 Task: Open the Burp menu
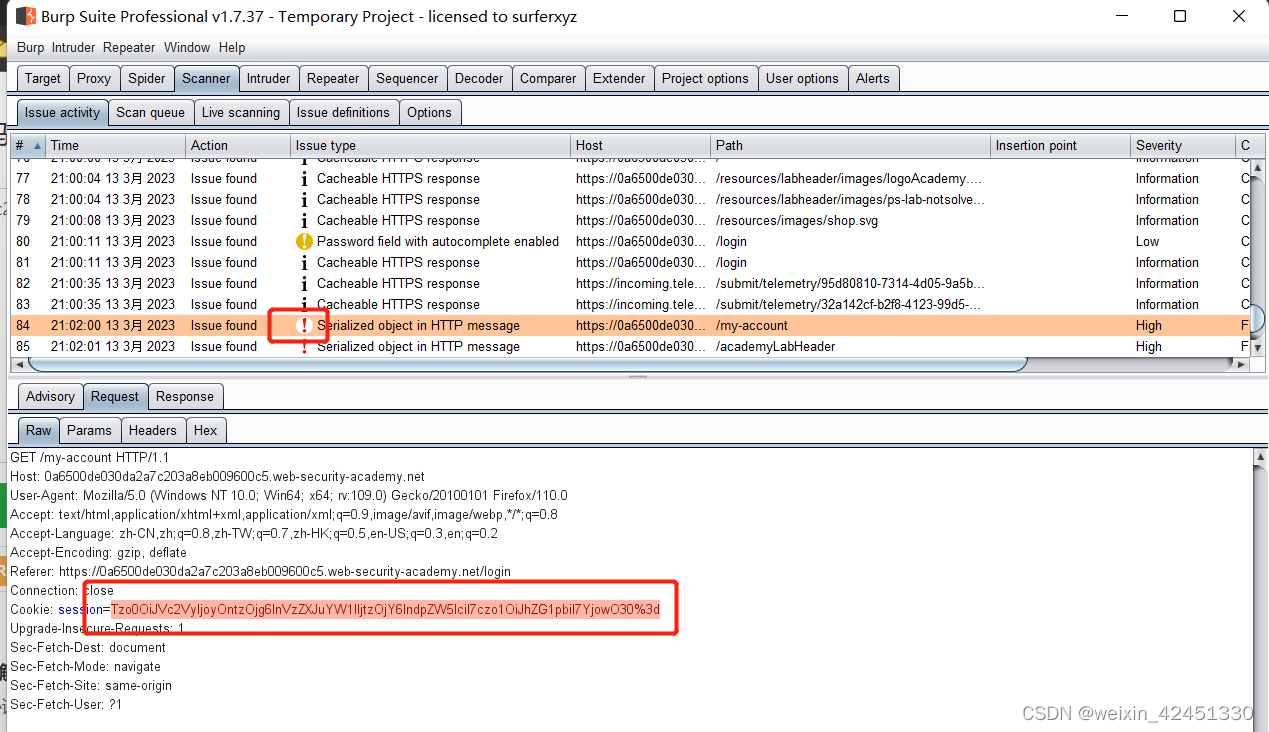(31, 47)
